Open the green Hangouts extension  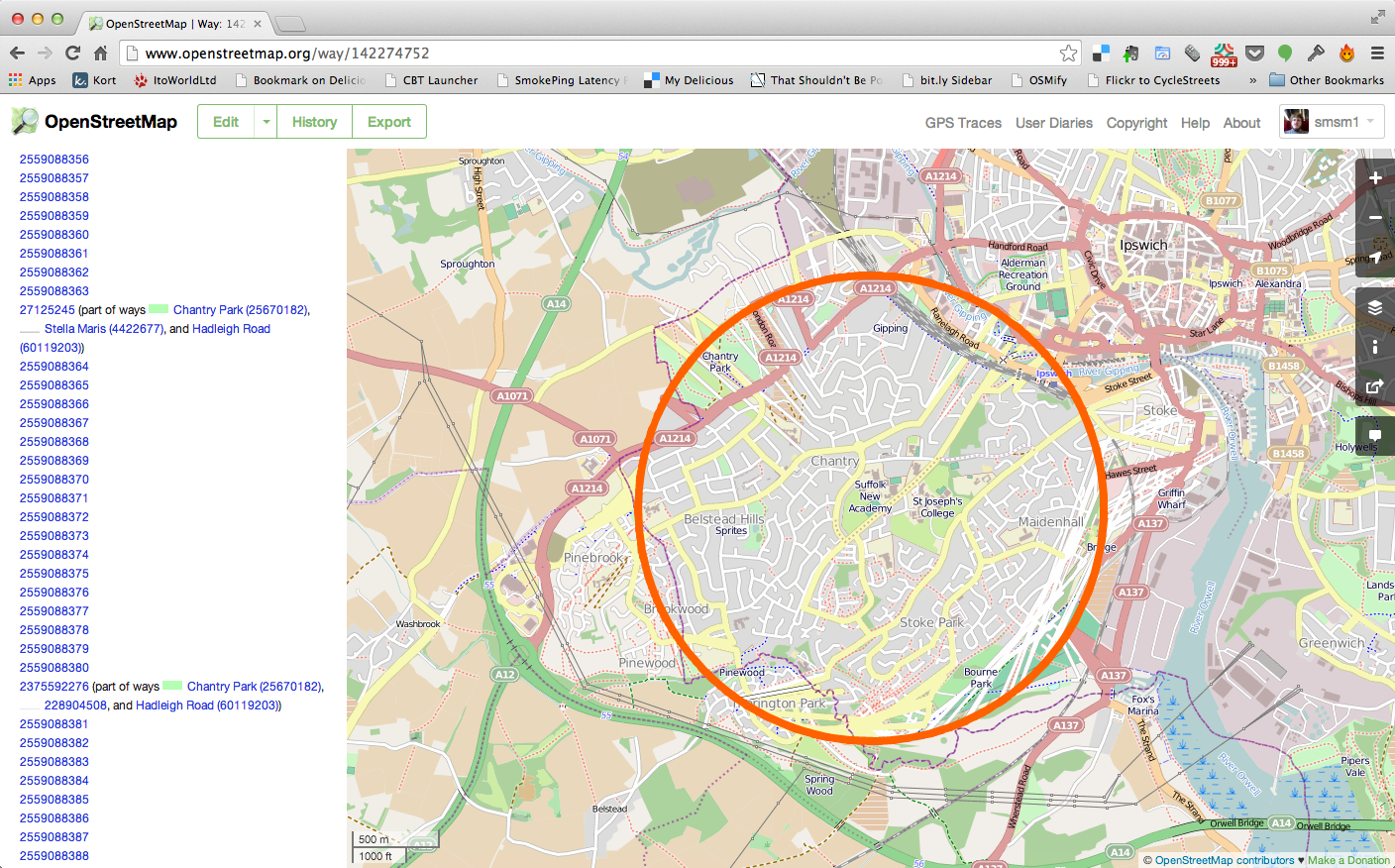(x=1285, y=53)
